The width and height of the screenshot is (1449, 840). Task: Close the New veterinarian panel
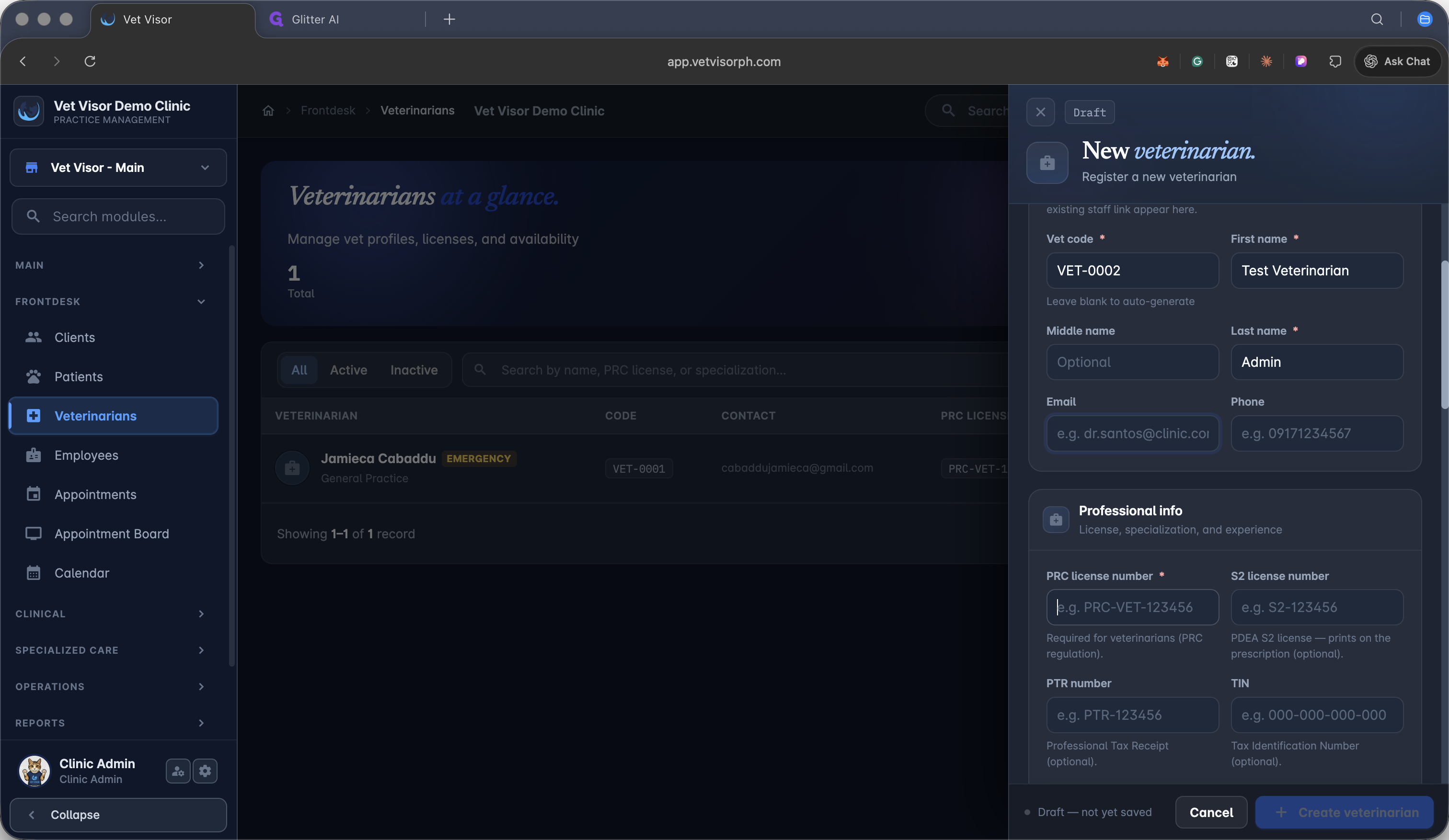coord(1040,112)
